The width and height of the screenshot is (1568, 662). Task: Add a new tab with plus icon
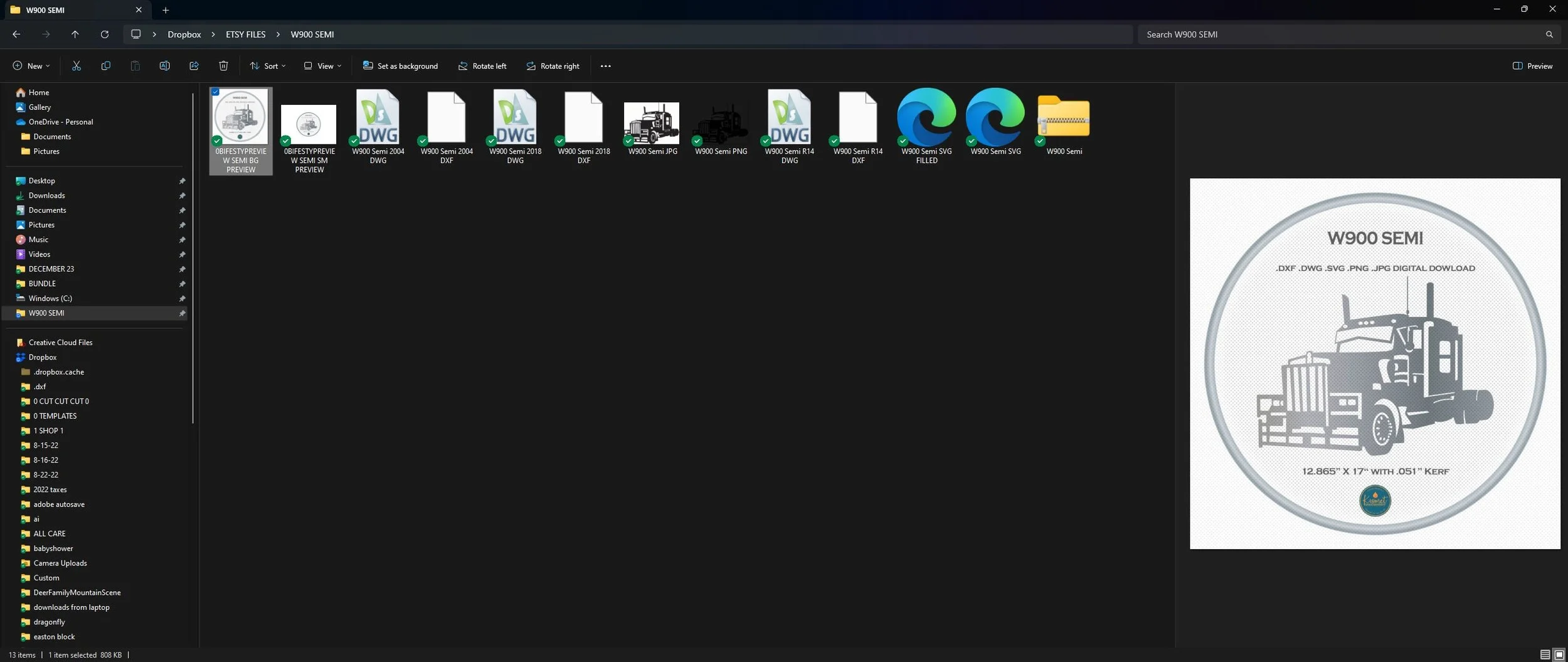pos(166,10)
